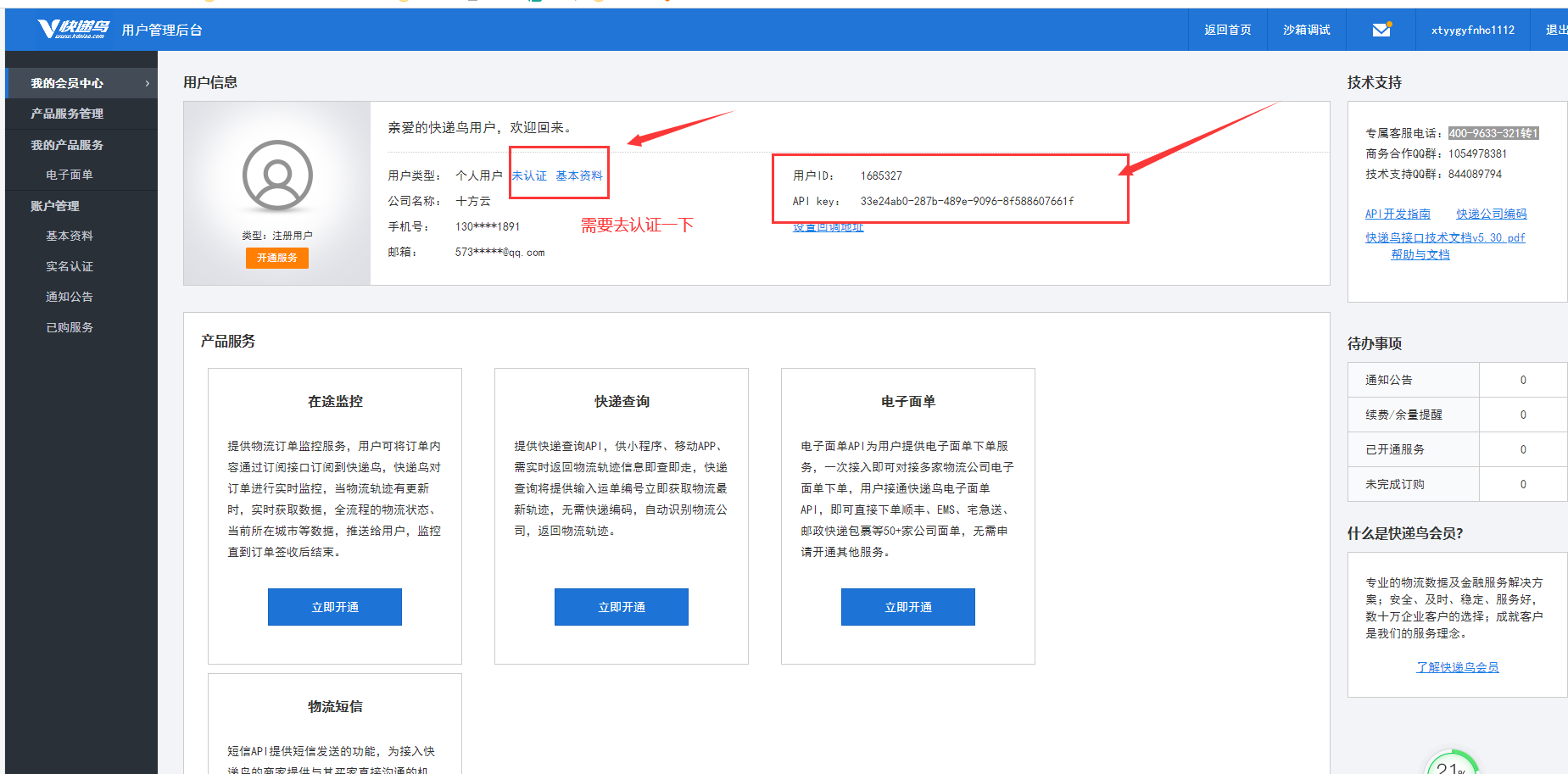Click 商务合作QQ群 number 1054978381
The image size is (1568, 774).
[x=1478, y=153]
